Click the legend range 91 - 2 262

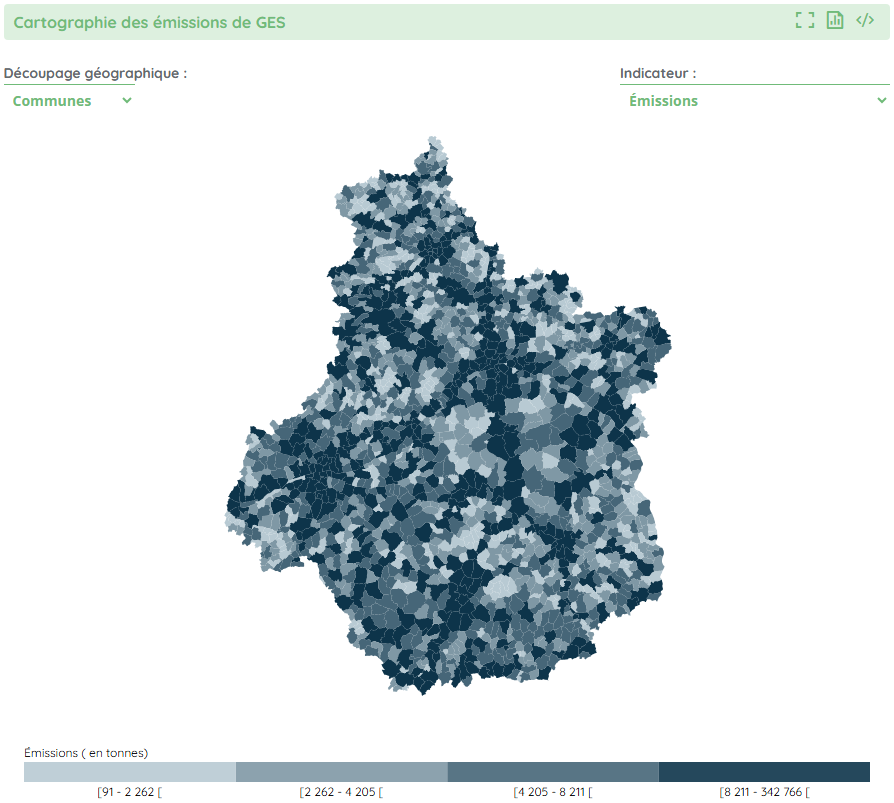tap(129, 792)
